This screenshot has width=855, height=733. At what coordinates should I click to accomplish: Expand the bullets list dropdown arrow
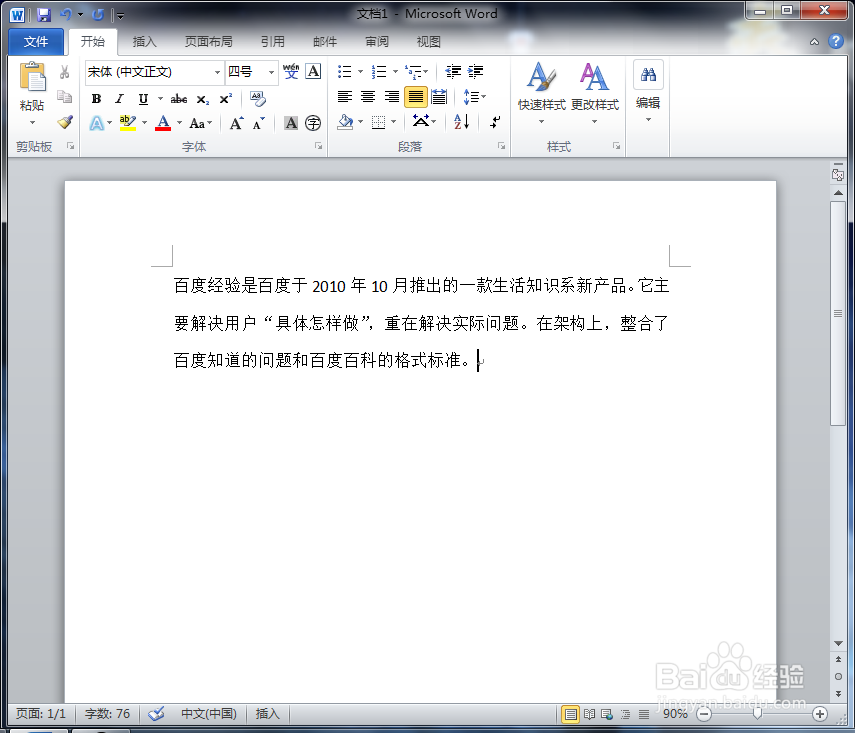(x=360, y=71)
